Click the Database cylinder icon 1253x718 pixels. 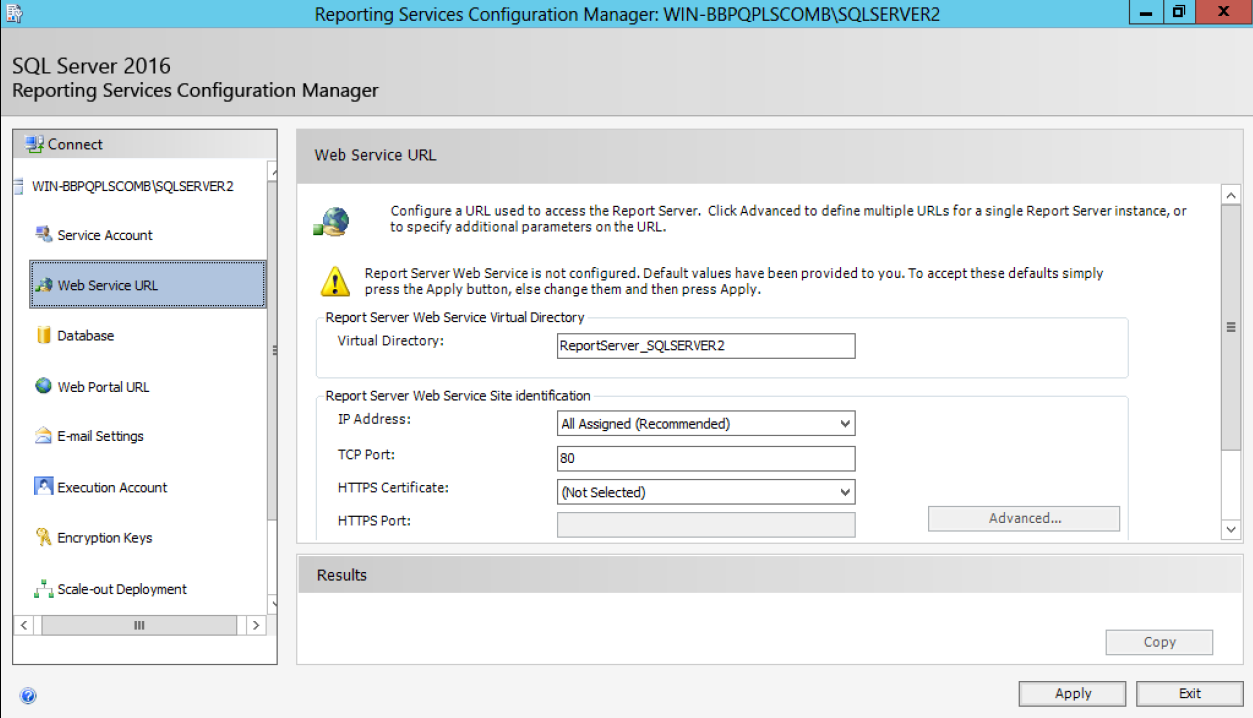pyautogui.click(x=44, y=335)
